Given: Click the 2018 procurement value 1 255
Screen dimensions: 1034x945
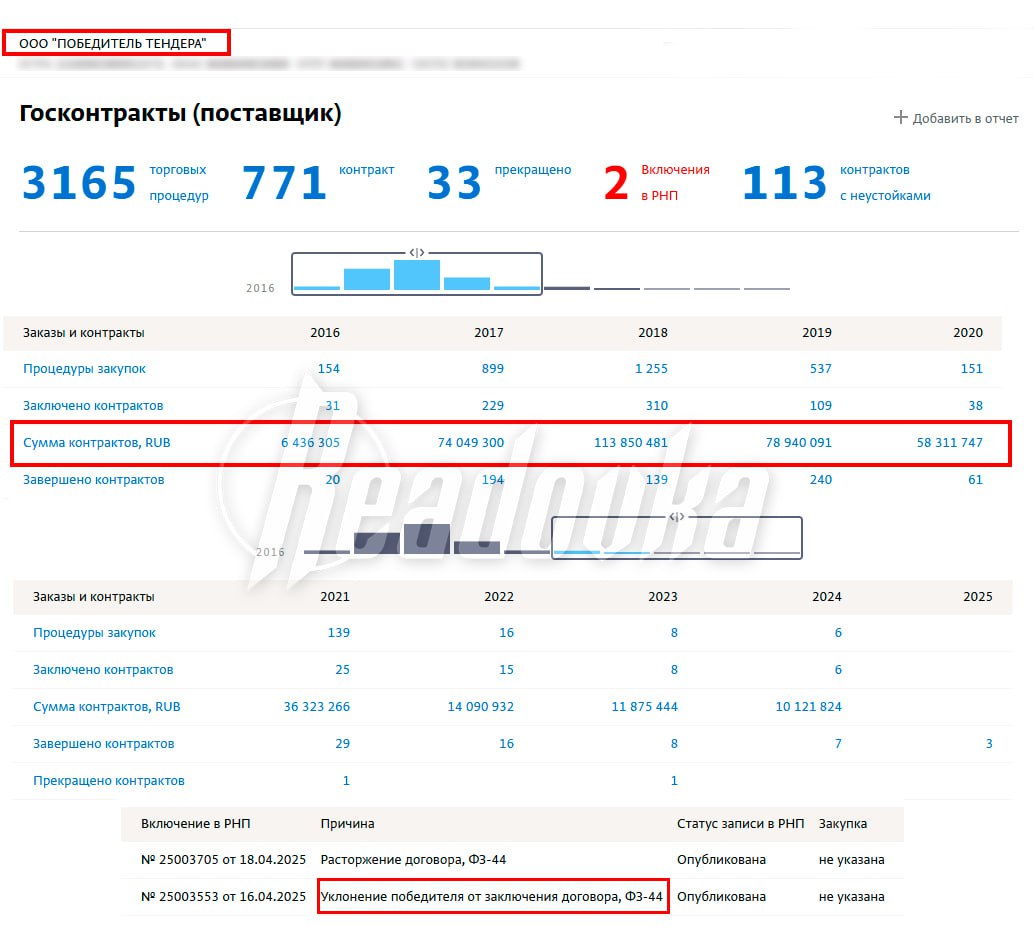Looking at the screenshot, I should (x=651, y=369).
